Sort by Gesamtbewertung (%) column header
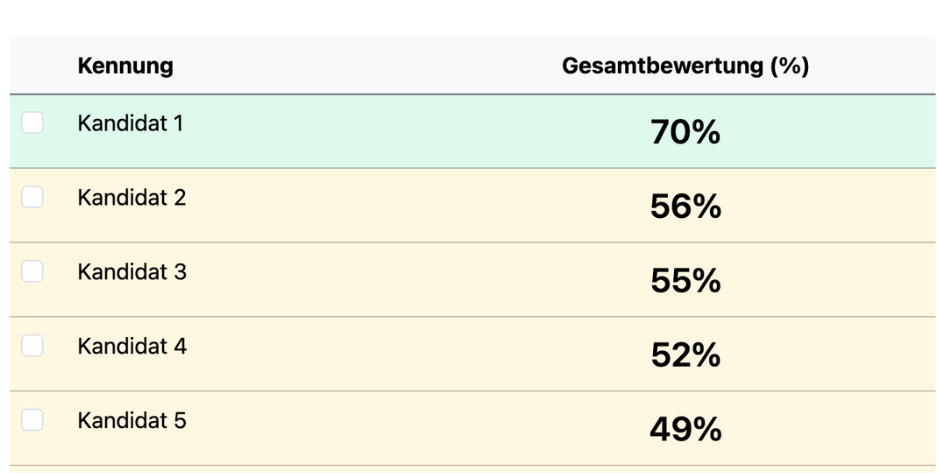 pos(686,65)
